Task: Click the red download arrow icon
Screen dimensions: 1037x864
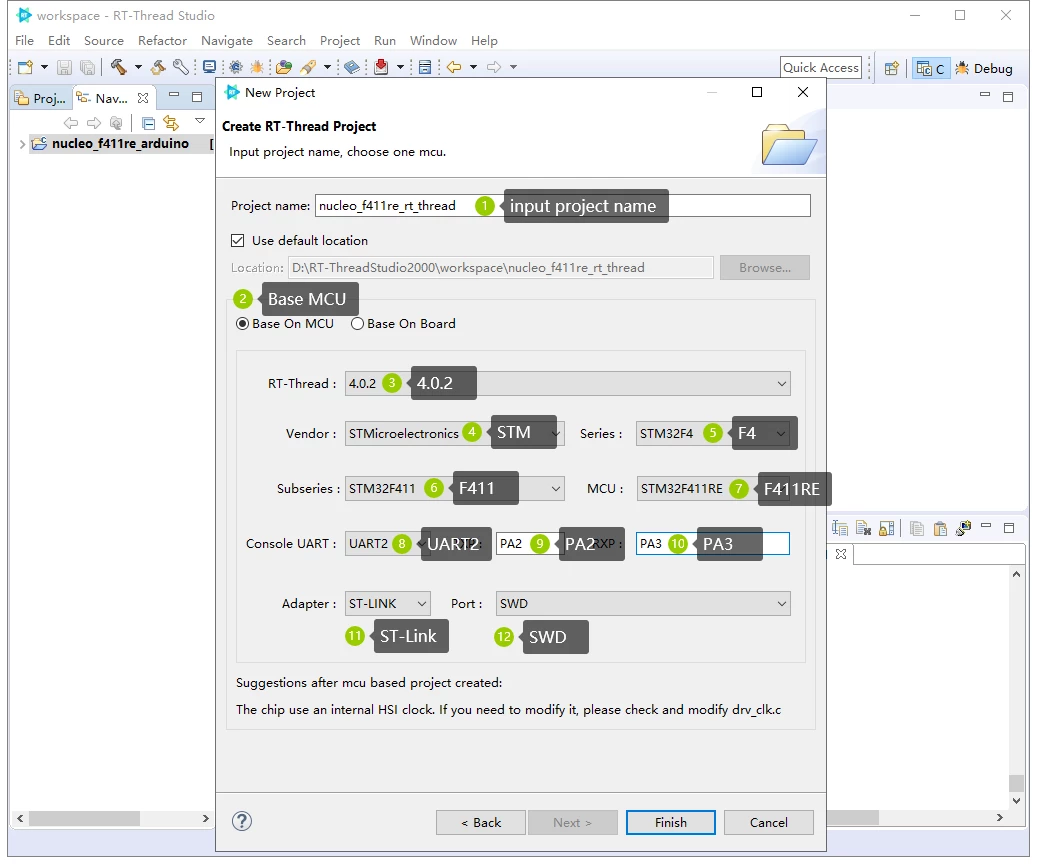Action: click(381, 67)
